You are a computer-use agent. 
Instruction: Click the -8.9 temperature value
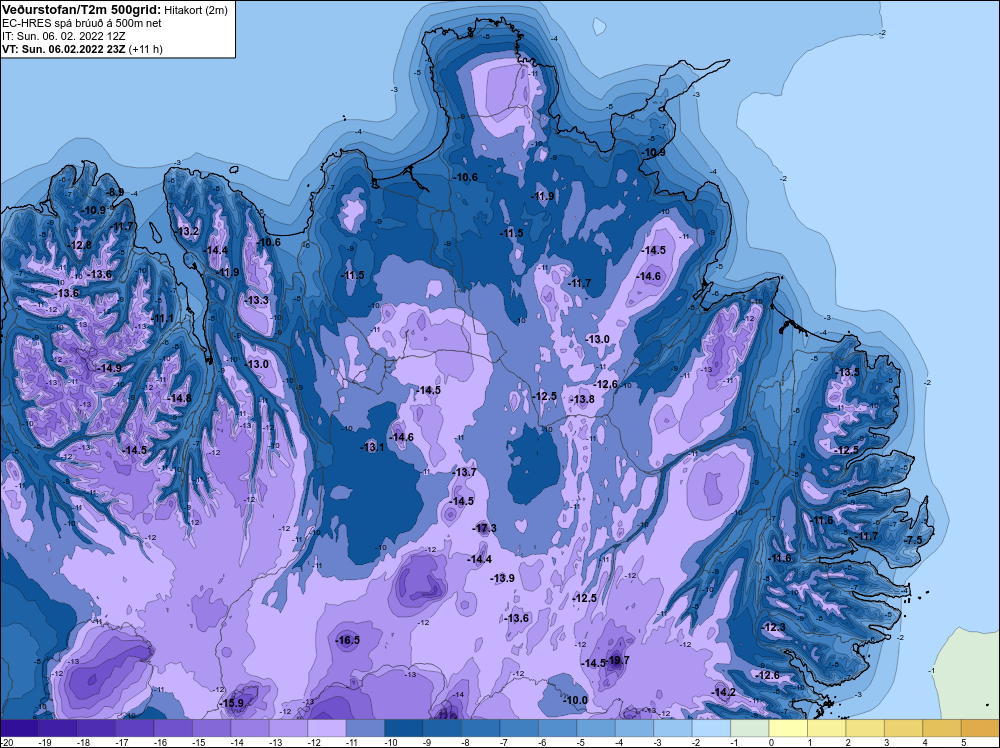tap(115, 192)
